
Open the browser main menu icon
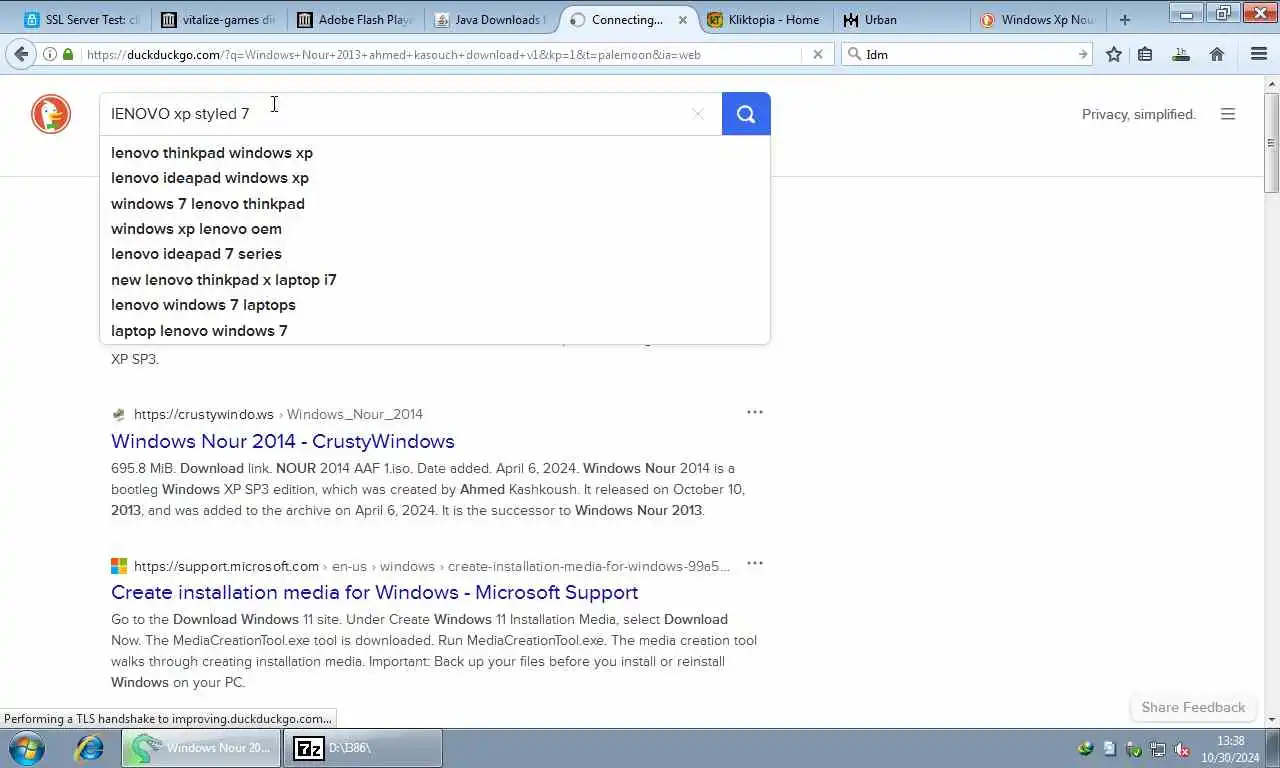coord(1259,55)
